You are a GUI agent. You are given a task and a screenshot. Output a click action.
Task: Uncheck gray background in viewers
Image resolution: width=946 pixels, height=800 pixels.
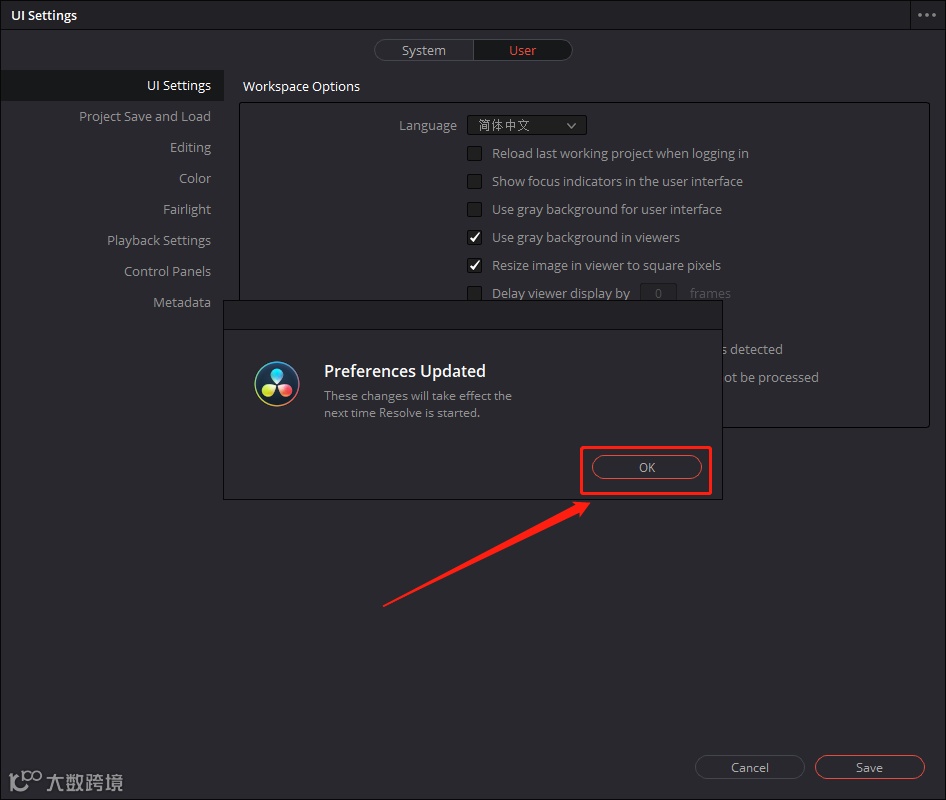coord(475,237)
